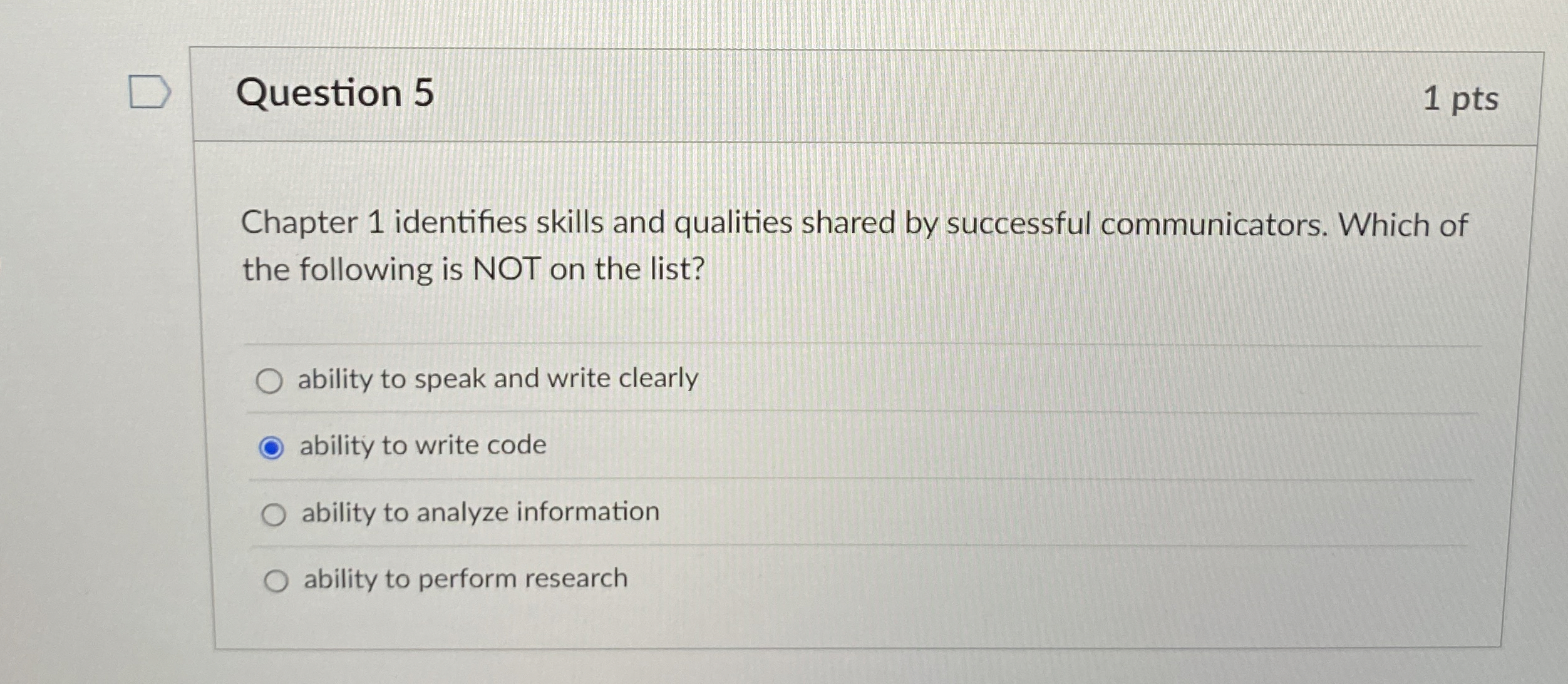
Task: Select radio button for ability to speak clearly
Action: point(272,377)
